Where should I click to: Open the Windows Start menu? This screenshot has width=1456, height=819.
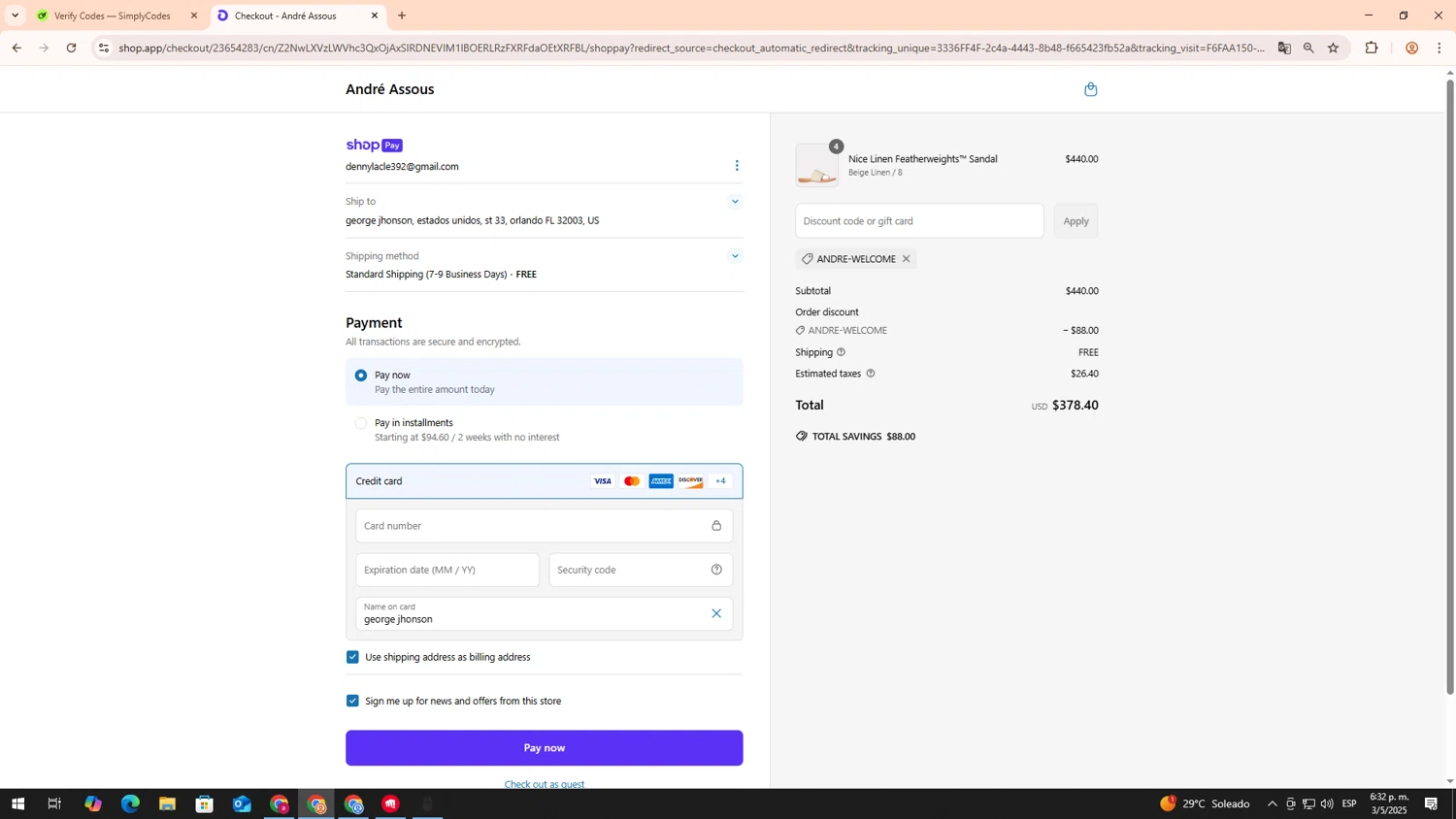pos(17,803)
